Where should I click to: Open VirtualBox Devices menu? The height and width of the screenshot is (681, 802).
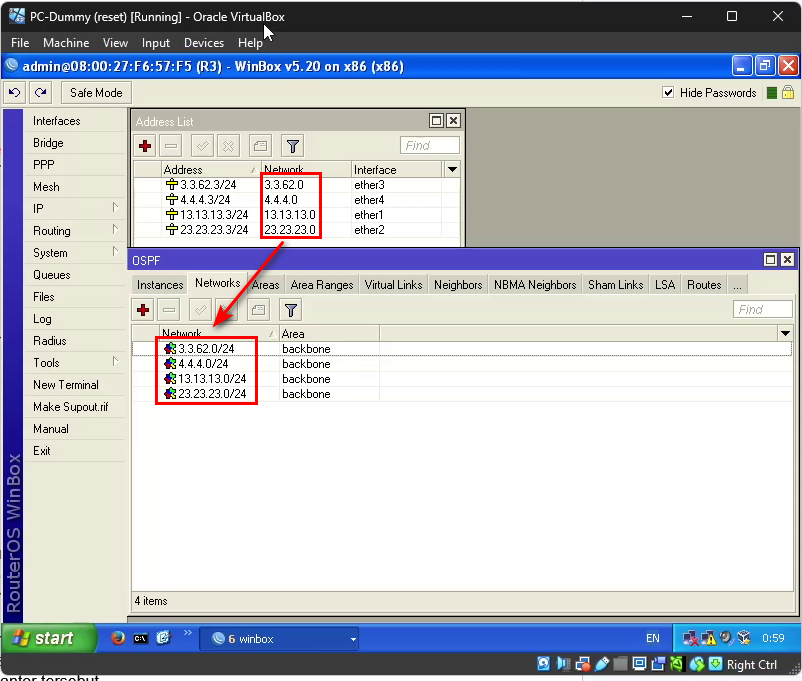[x=204, y=42]
